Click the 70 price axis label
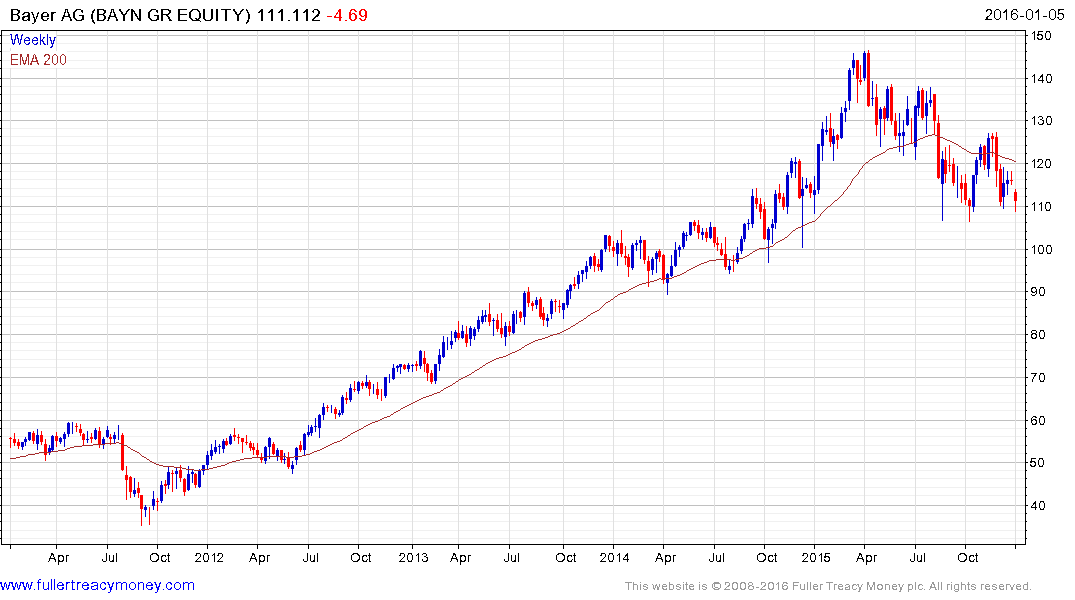This screenshot has height=600, width=1075. (1039, 377)
